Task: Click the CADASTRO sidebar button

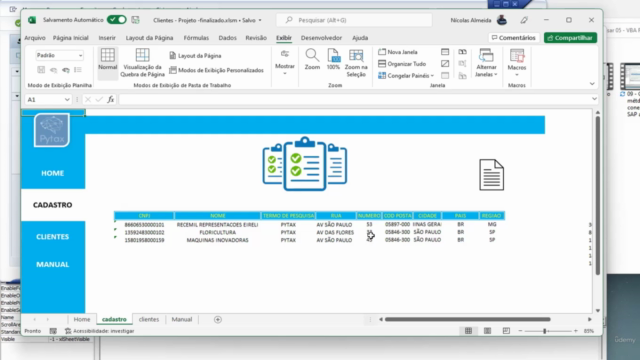Action: click(x=53, y=205)
